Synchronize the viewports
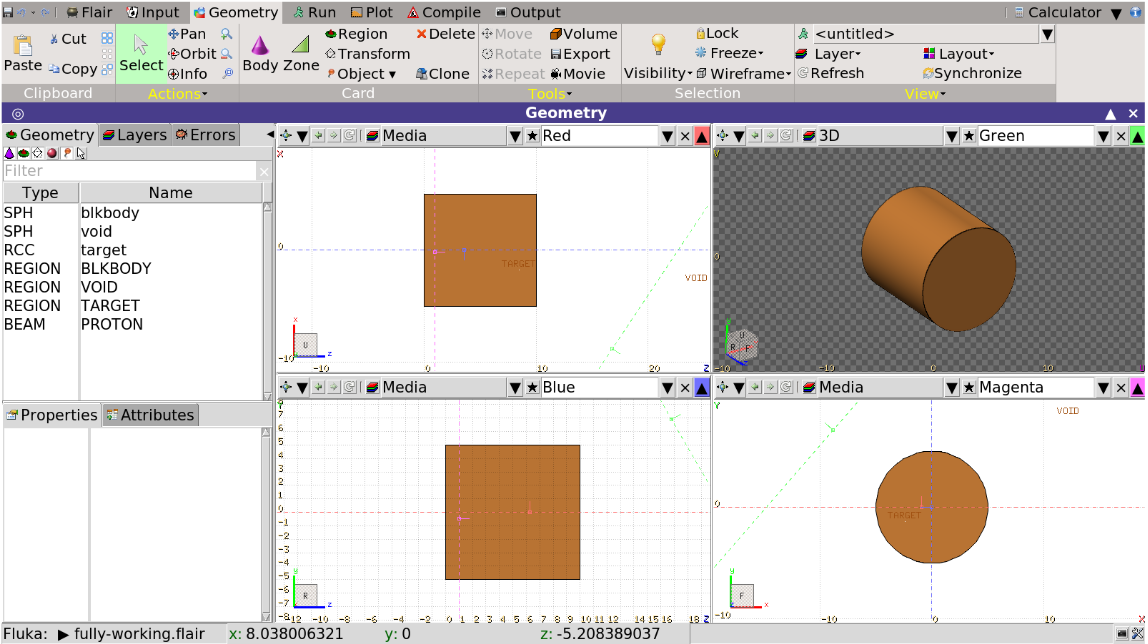 (972, 73)
